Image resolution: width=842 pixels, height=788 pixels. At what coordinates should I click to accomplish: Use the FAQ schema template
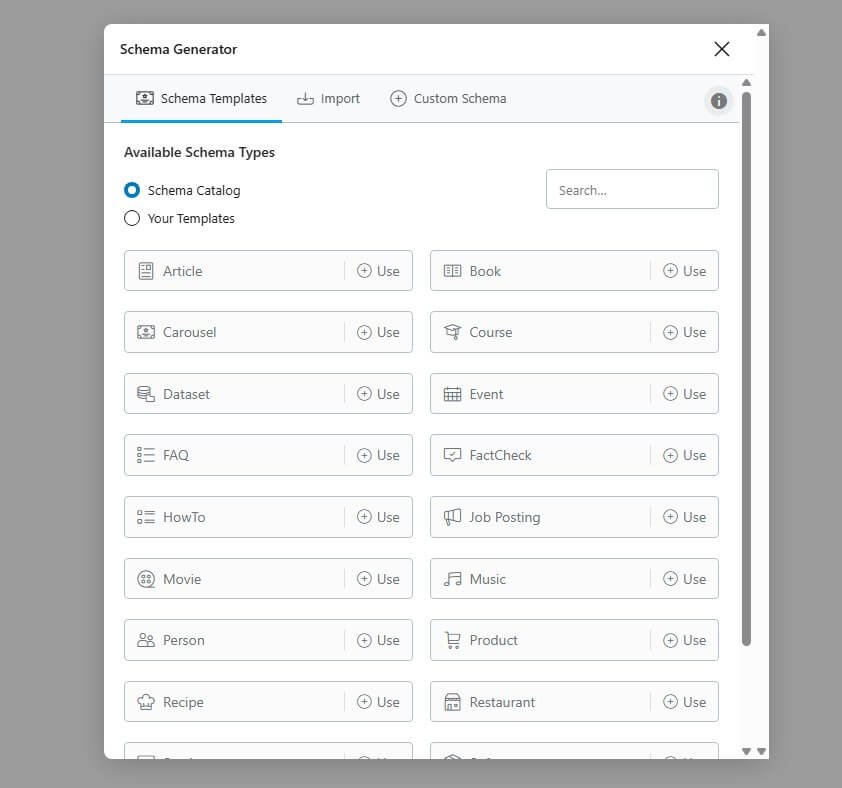378,455
